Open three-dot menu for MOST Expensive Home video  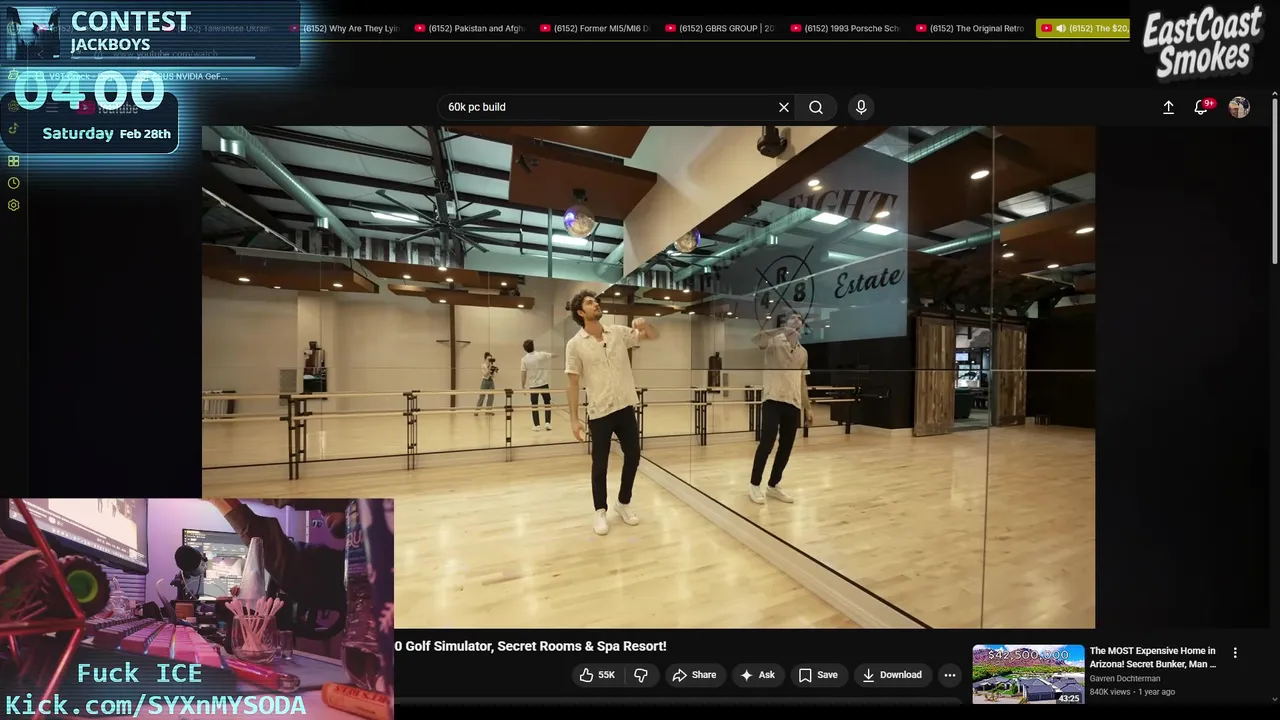[x=1235, y=653]
